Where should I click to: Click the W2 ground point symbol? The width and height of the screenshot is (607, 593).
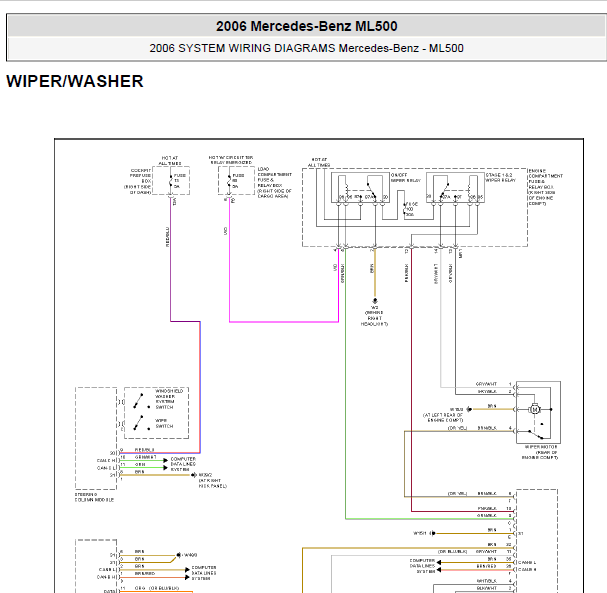[x=375, y=299]
